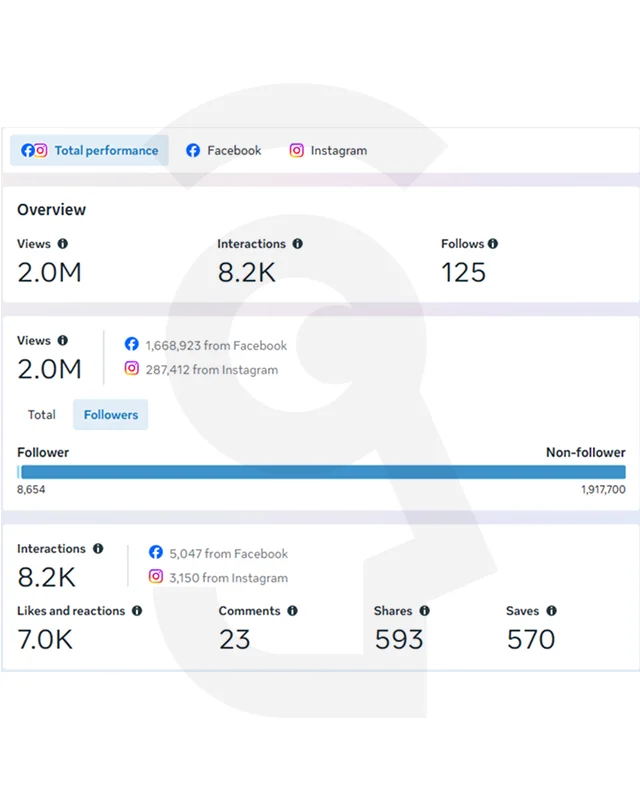
Task: Switch to the Instagram tab
Action: pyautogui.click(x=328, y=151)
